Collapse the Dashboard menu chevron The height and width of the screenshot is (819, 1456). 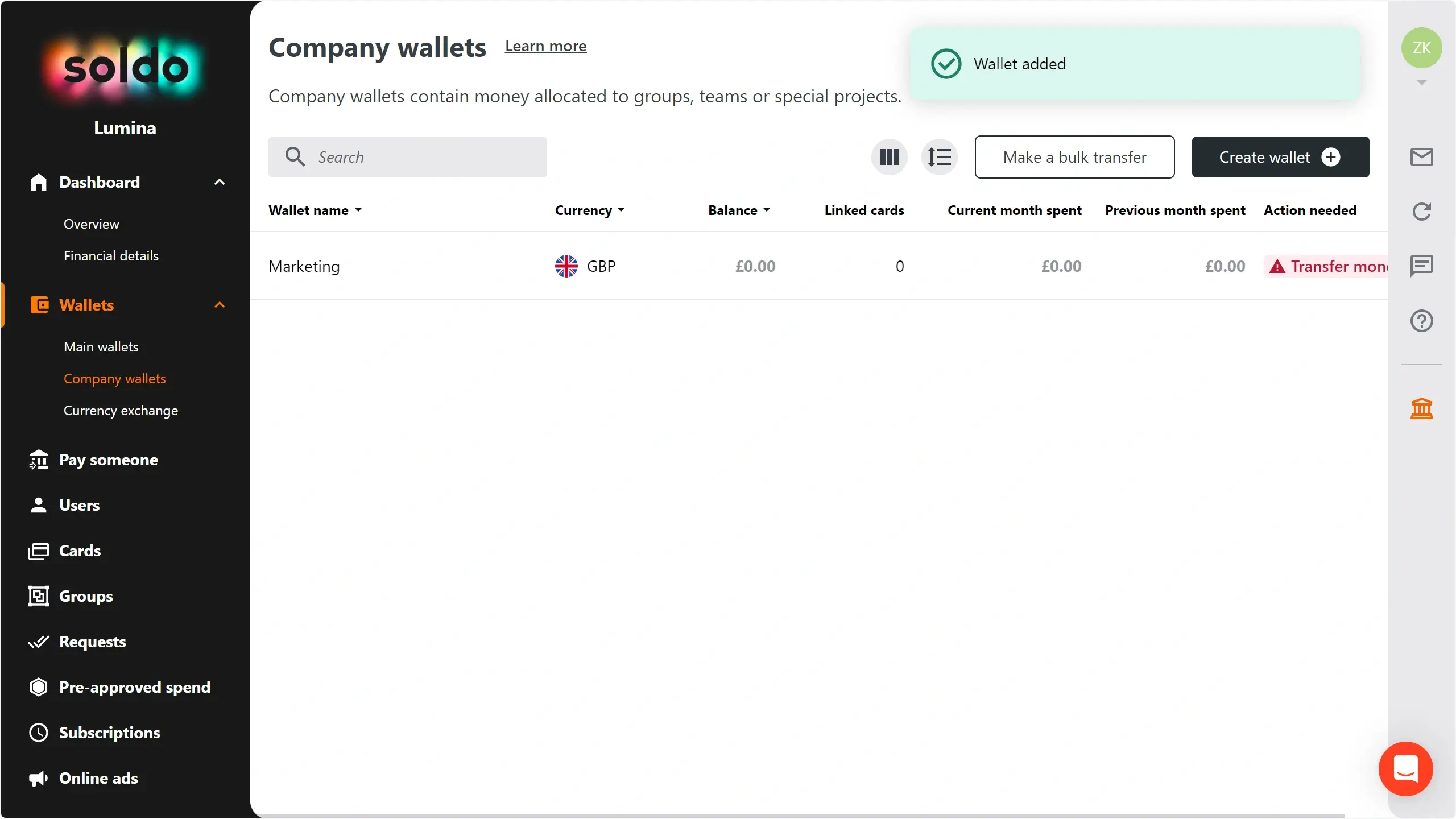pos(220,182)
